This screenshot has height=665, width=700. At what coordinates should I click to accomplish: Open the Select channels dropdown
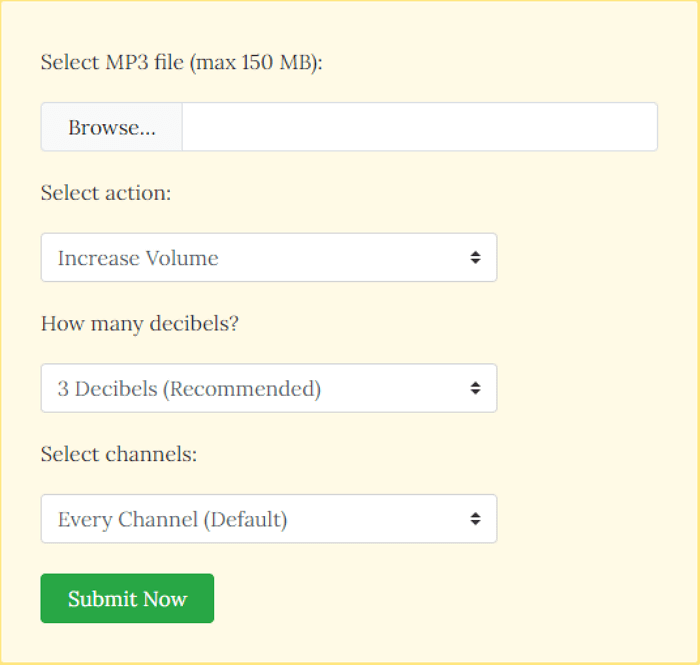coord(268,520)
